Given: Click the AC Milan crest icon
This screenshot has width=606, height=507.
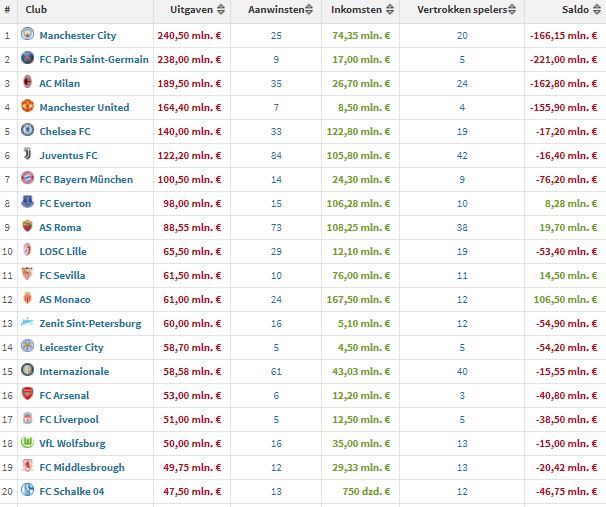Looking at the screenshot, I should click(28, 83).
